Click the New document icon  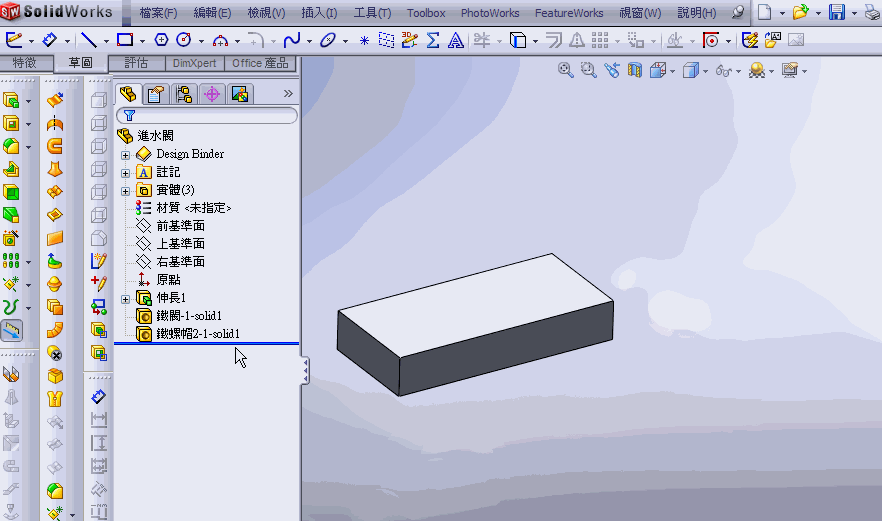coord(764,12)
